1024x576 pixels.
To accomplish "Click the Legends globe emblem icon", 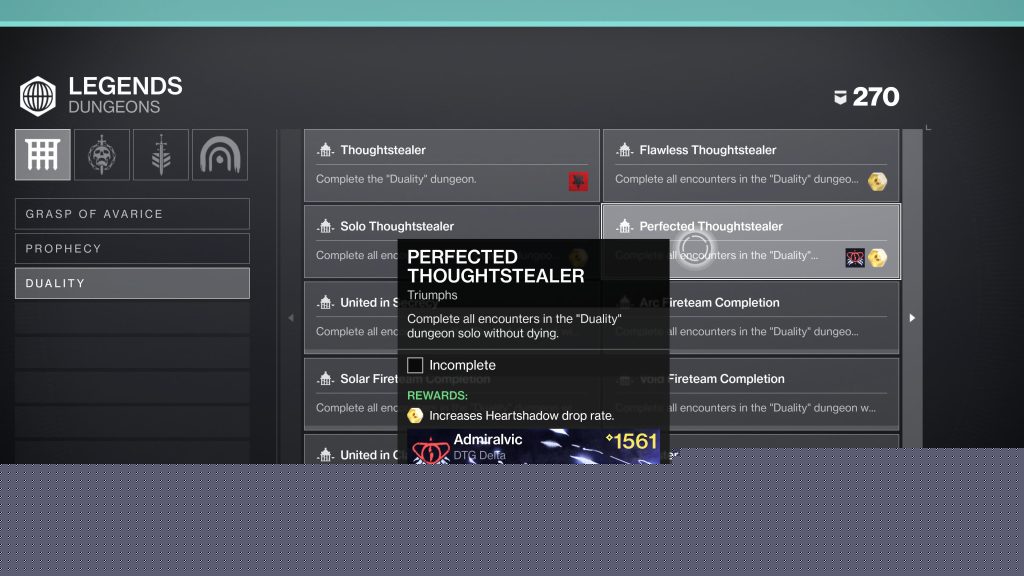I will [38, 96].
